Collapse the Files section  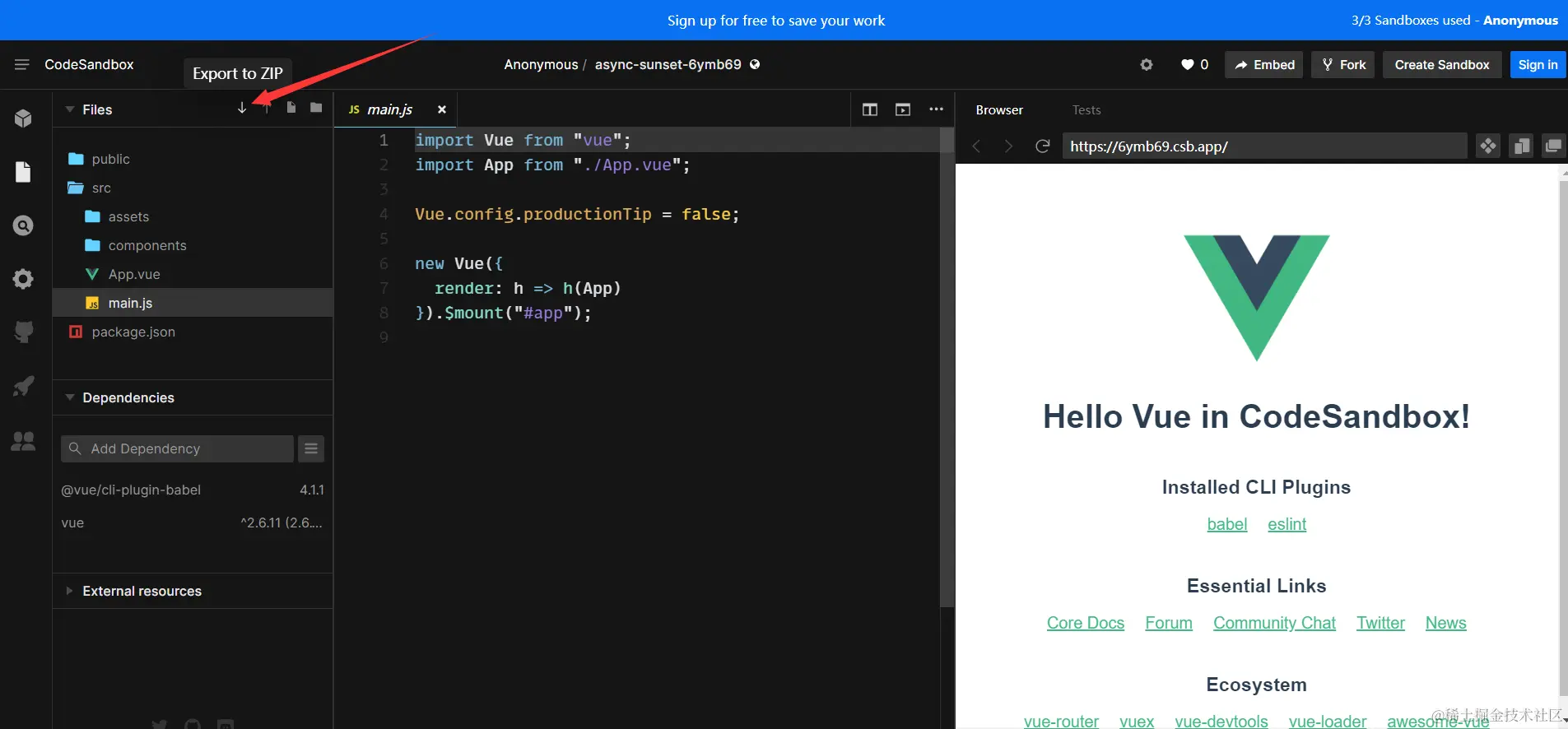pos(70,109)
